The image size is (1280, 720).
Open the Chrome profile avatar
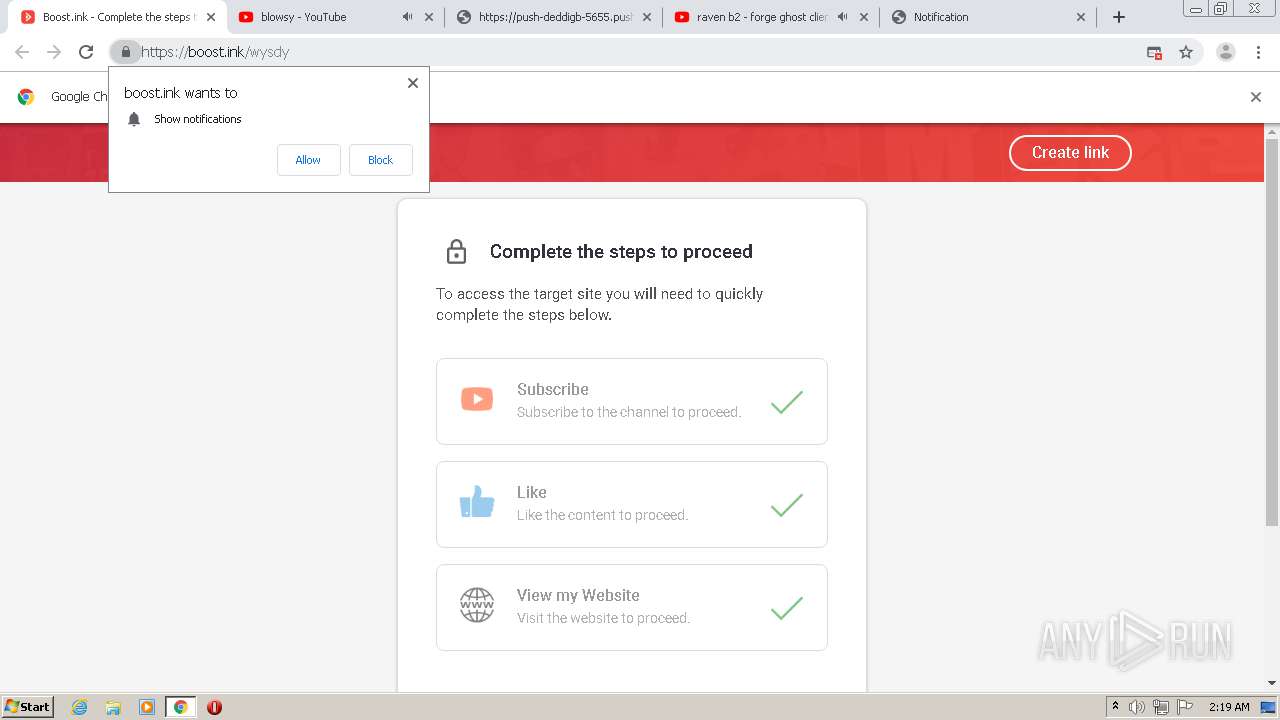[x=1226, y=52]
